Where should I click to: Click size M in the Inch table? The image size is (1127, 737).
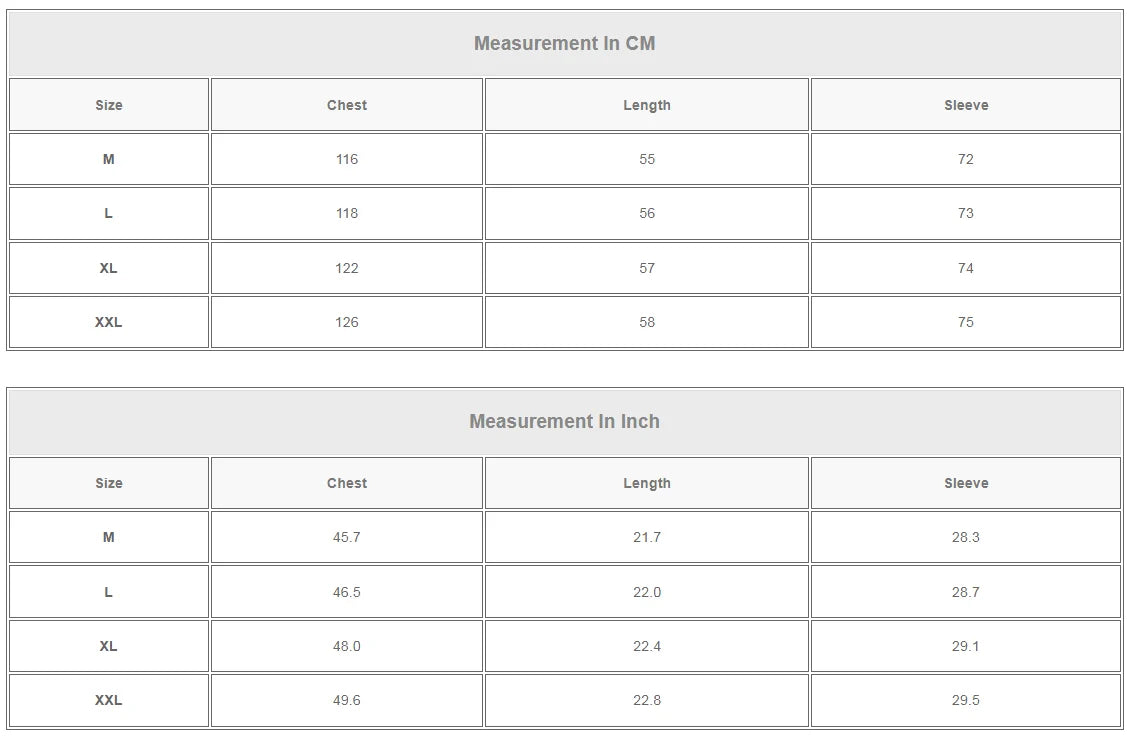tap(108, 537)
